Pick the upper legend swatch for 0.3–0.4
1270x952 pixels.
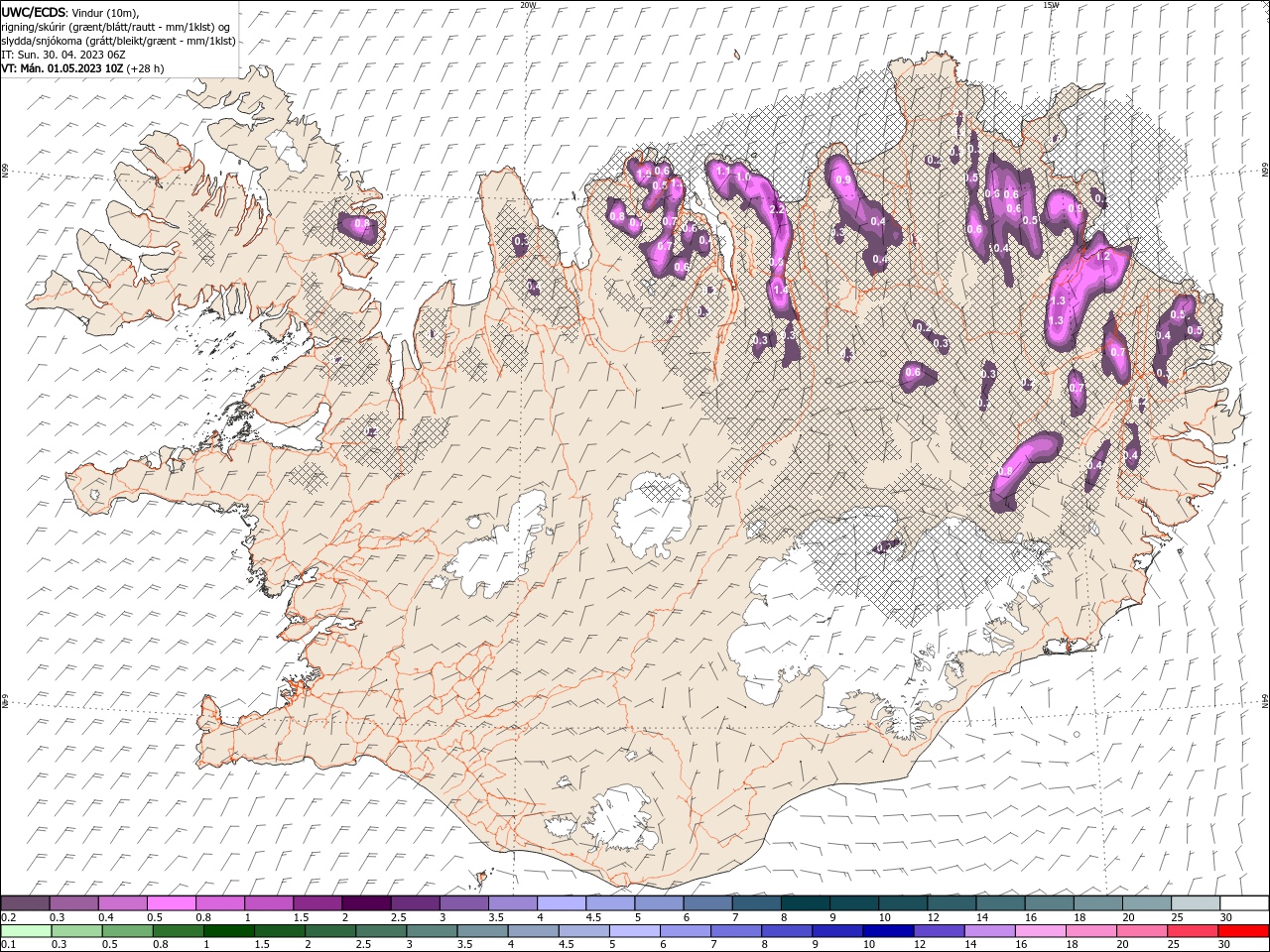[74, 903]
